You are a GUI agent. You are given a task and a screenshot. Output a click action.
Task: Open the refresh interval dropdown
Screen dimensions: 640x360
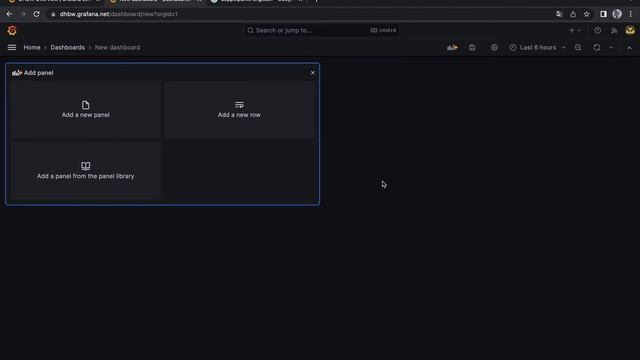click(611, 47)
